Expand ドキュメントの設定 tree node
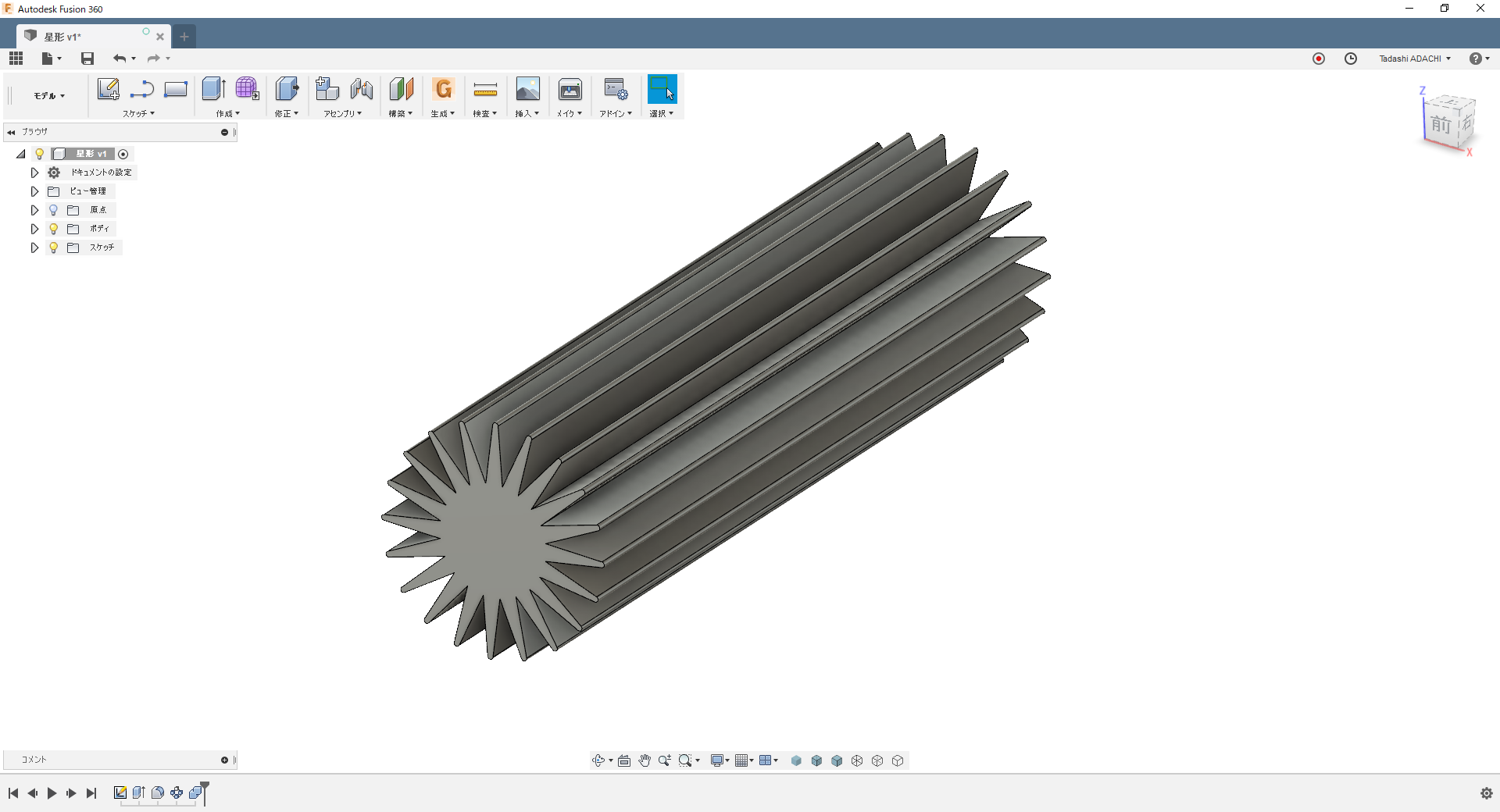 tap(34, 173)
